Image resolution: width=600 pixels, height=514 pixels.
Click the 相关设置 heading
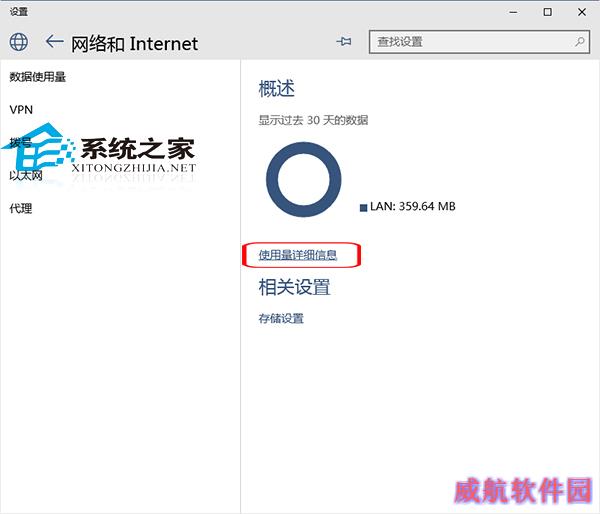[x=294, y=287]
